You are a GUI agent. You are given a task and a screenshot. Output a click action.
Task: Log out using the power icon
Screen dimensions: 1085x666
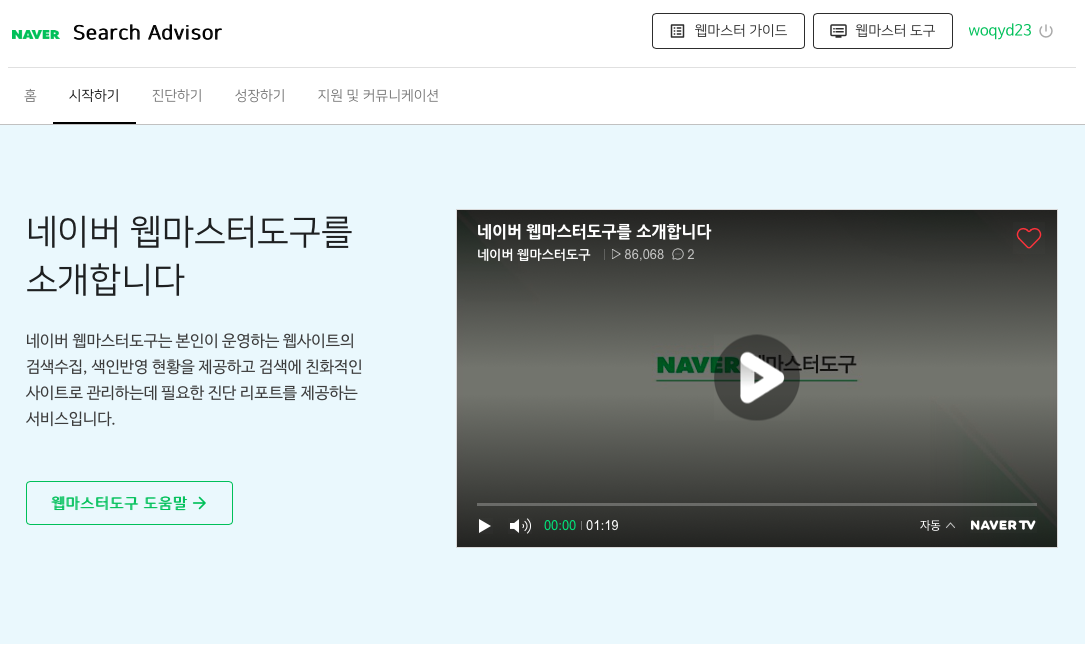pyautogui.click(x=1046, y=31)
